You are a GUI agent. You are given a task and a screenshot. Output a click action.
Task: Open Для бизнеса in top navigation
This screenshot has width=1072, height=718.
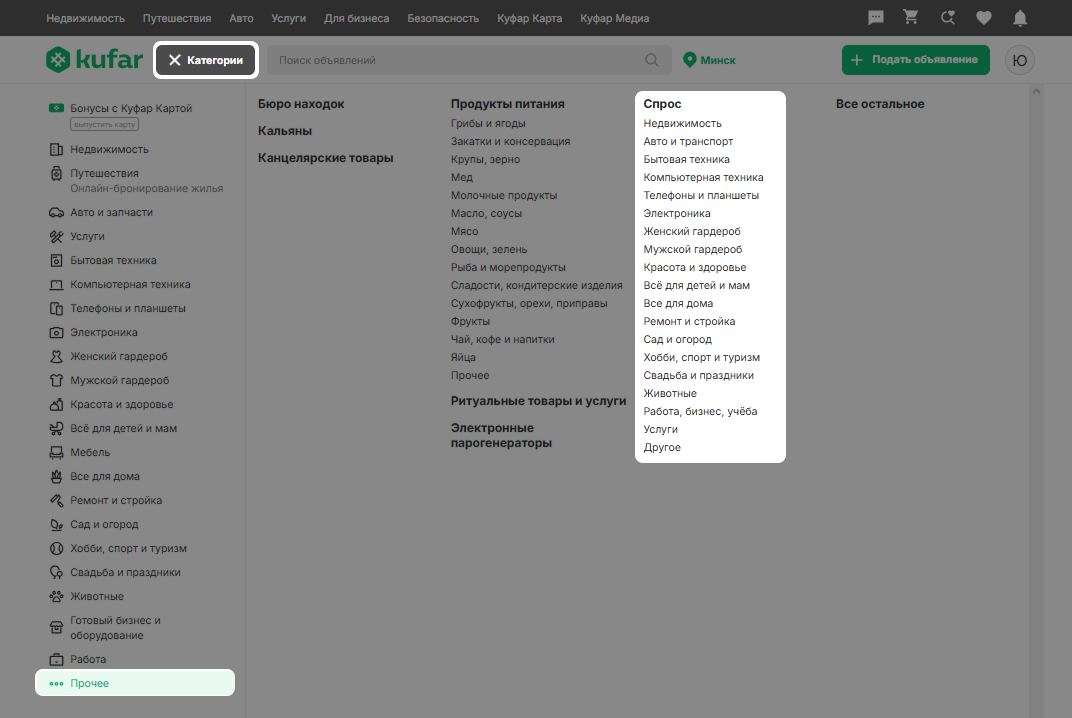tap(357, 18)
